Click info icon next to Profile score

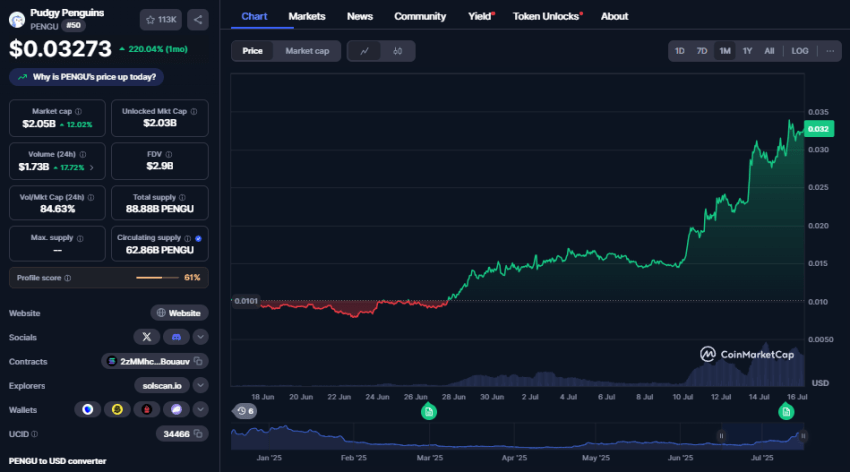click(x=68, y=278)
